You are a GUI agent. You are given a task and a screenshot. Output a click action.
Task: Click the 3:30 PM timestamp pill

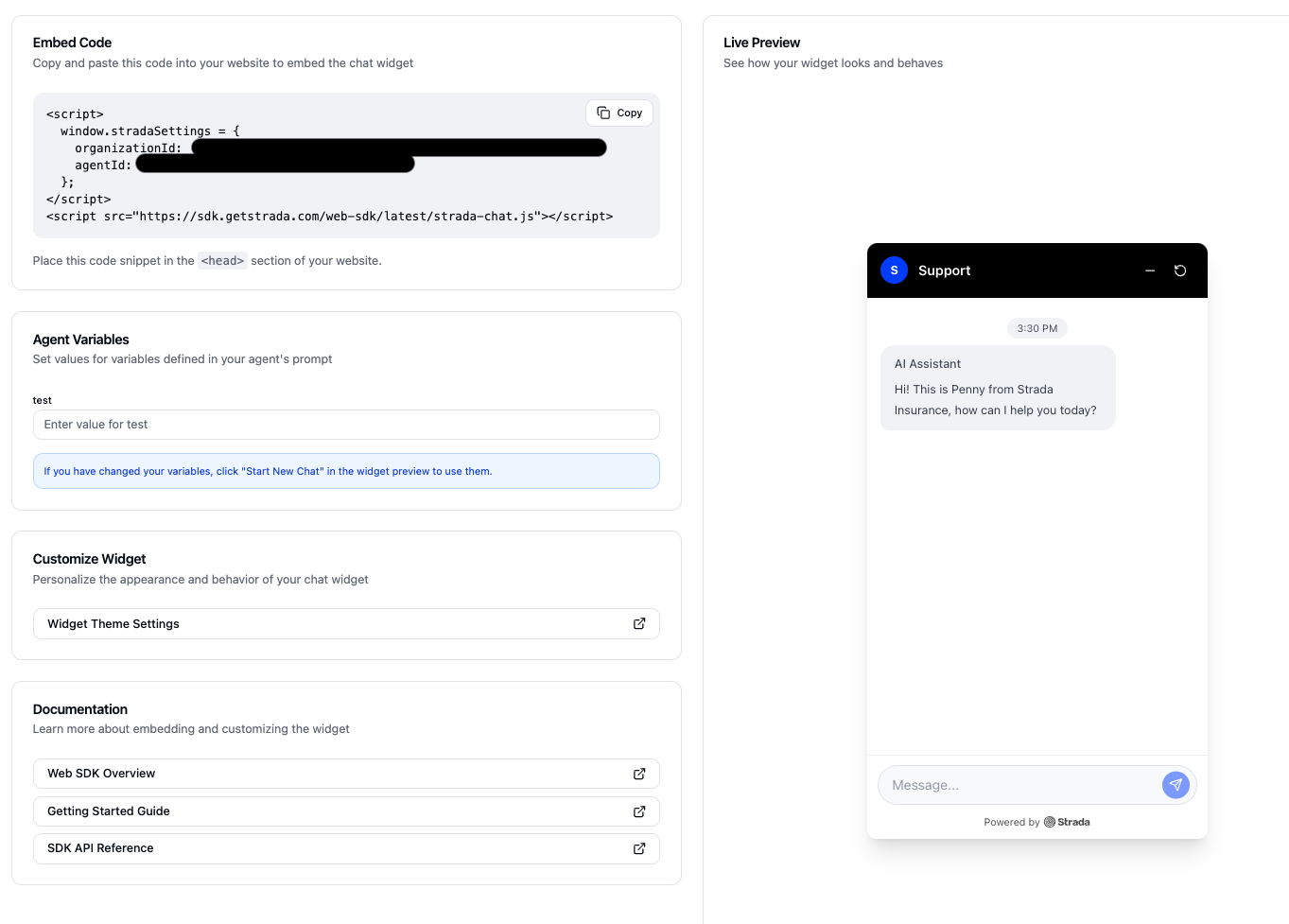point(1036,328)
